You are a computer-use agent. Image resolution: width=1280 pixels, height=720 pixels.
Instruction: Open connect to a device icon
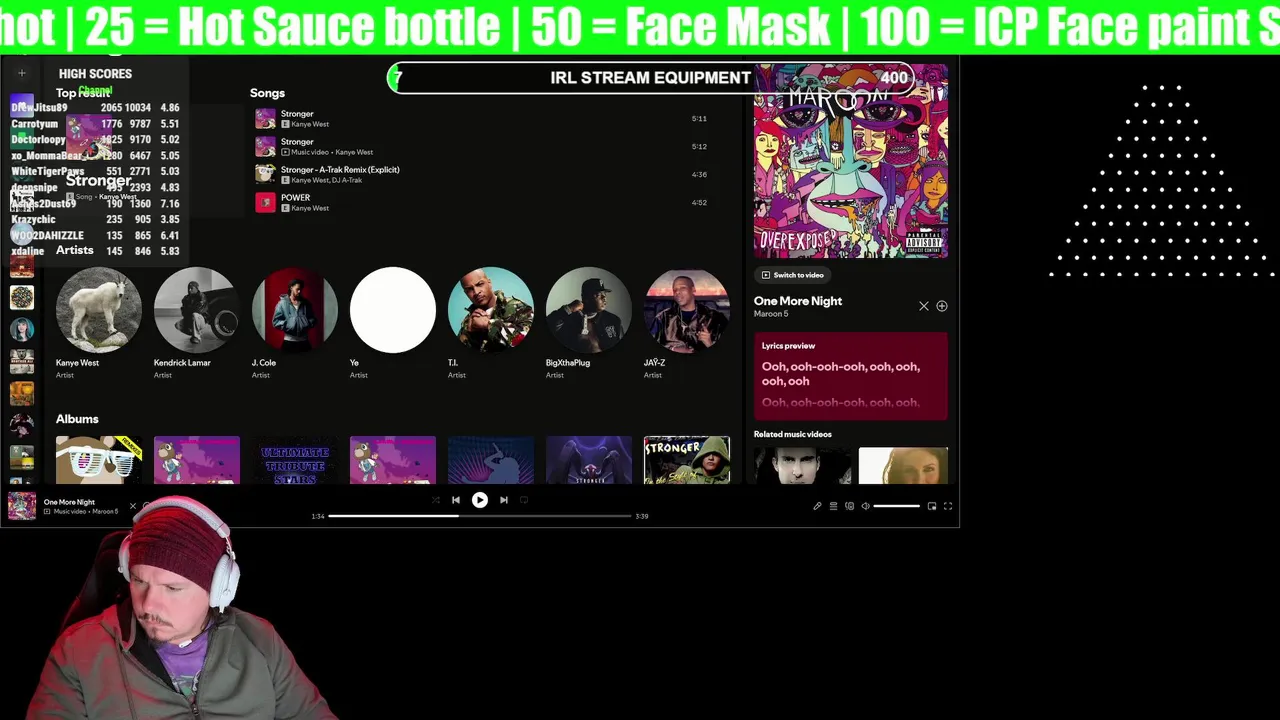click(850, 506)
